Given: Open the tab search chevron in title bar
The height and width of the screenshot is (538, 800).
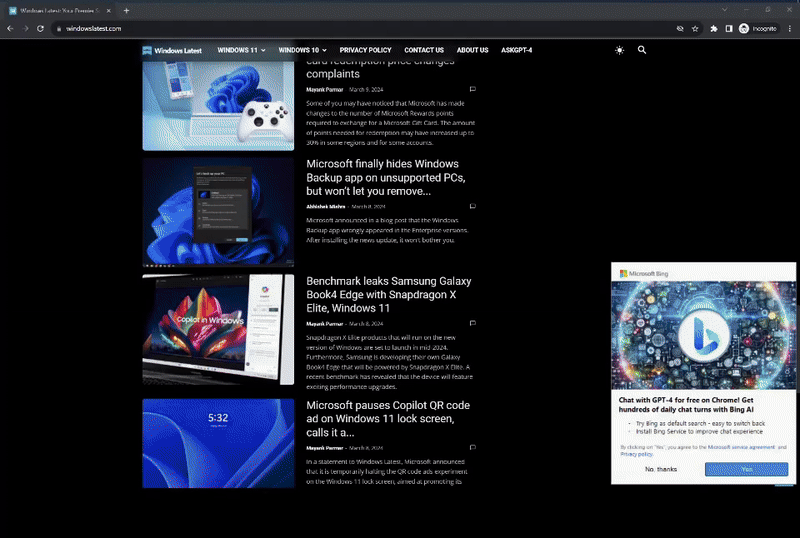Looking at the screenshot, I should (724, 10).
